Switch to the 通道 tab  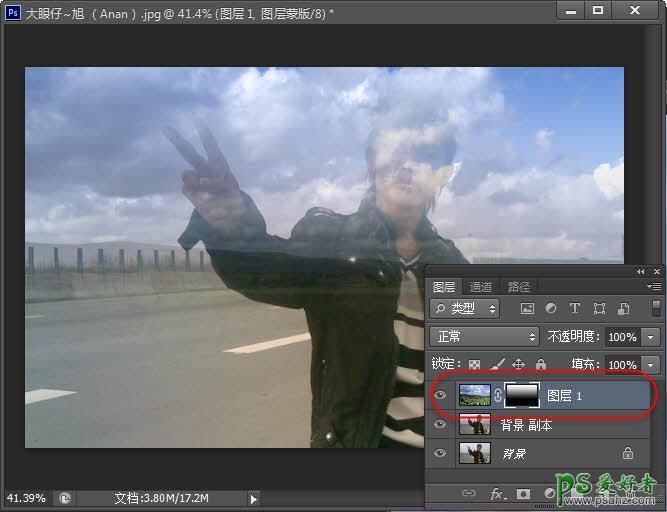pos(481,286)
